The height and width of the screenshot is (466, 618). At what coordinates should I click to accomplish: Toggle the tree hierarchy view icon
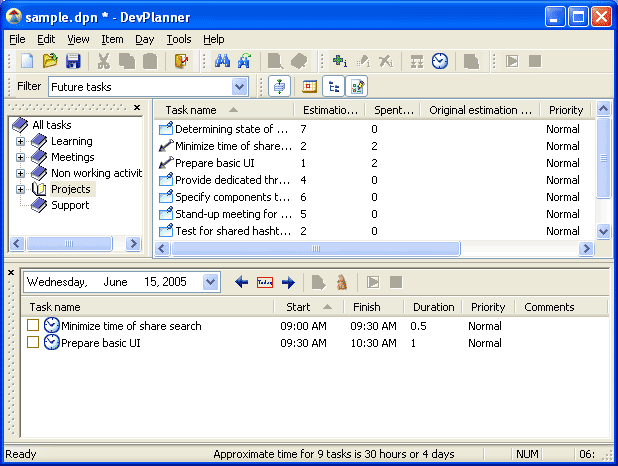(334, 86)
